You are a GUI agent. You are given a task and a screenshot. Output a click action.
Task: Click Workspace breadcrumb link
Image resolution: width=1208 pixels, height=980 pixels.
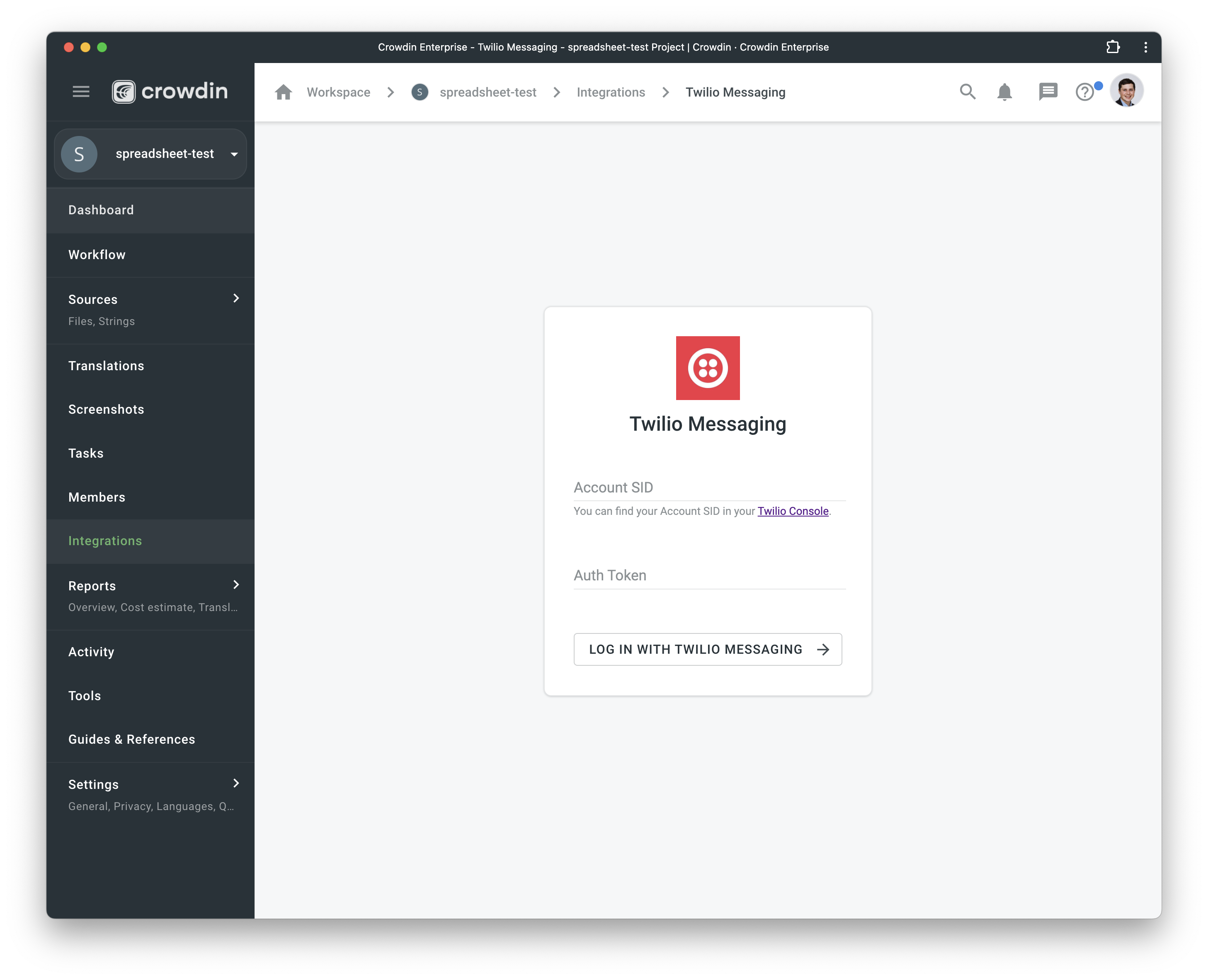tap(339, 92)
